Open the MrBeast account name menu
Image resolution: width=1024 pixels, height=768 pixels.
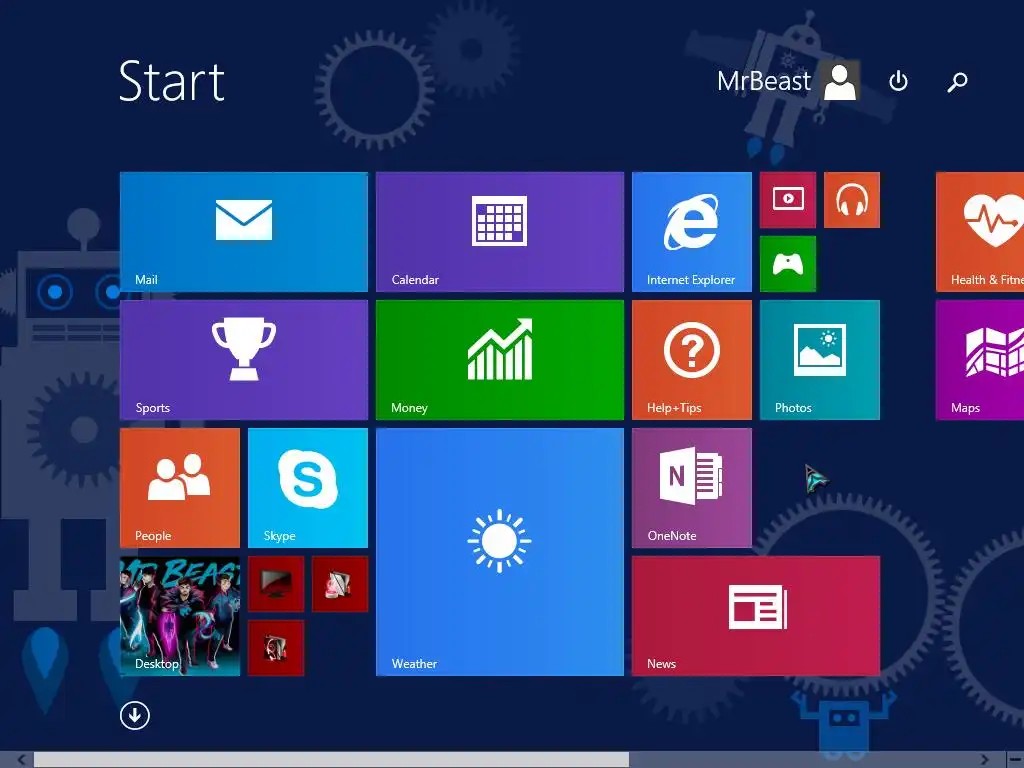click(x=763, y=82)
